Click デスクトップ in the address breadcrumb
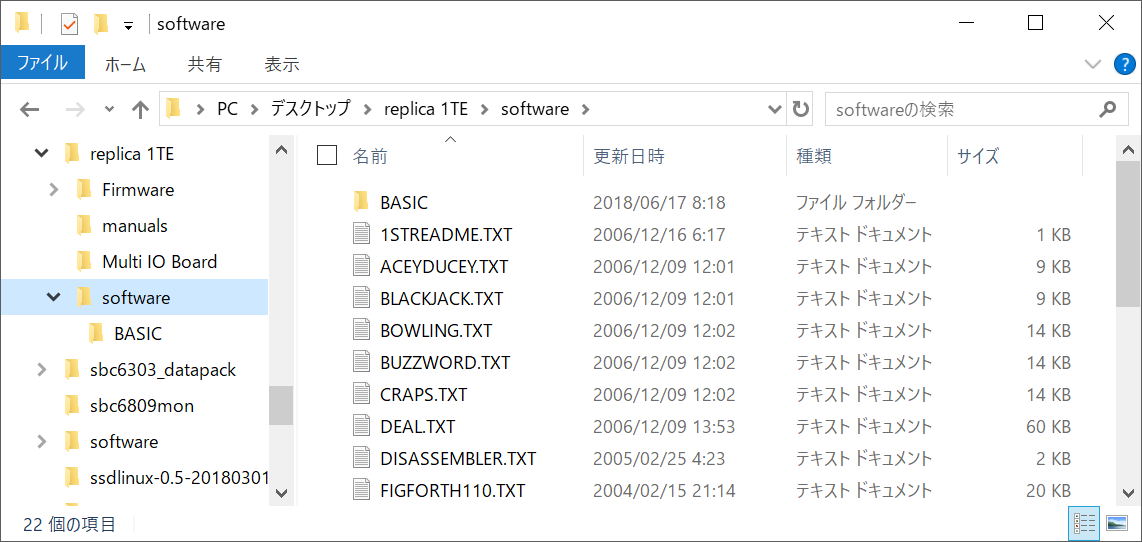Image resolution: width=1142 pixels, height=542 pixels. point(310,109)
